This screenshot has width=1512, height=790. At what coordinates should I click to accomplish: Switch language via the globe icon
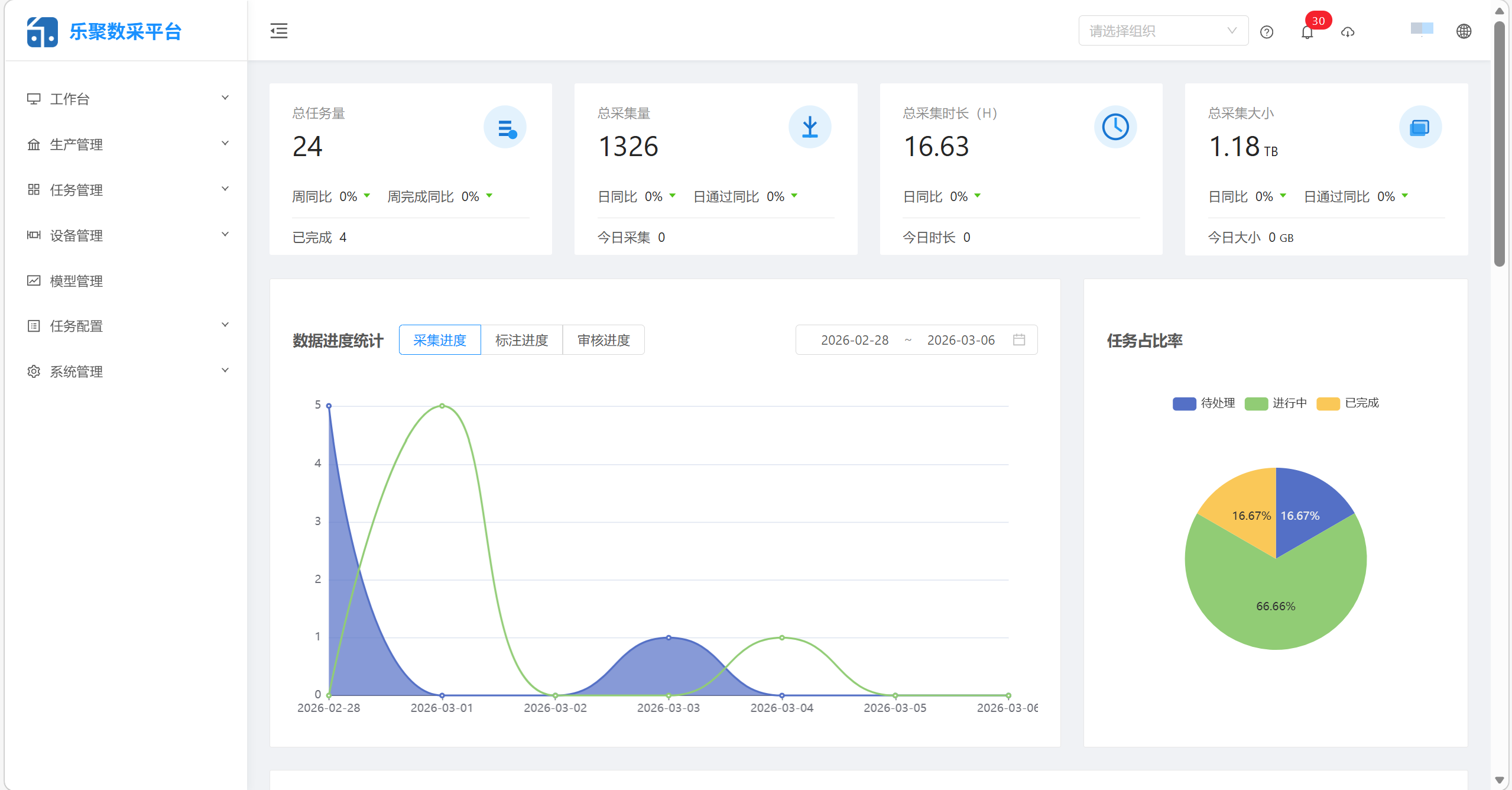(1464, 31)
